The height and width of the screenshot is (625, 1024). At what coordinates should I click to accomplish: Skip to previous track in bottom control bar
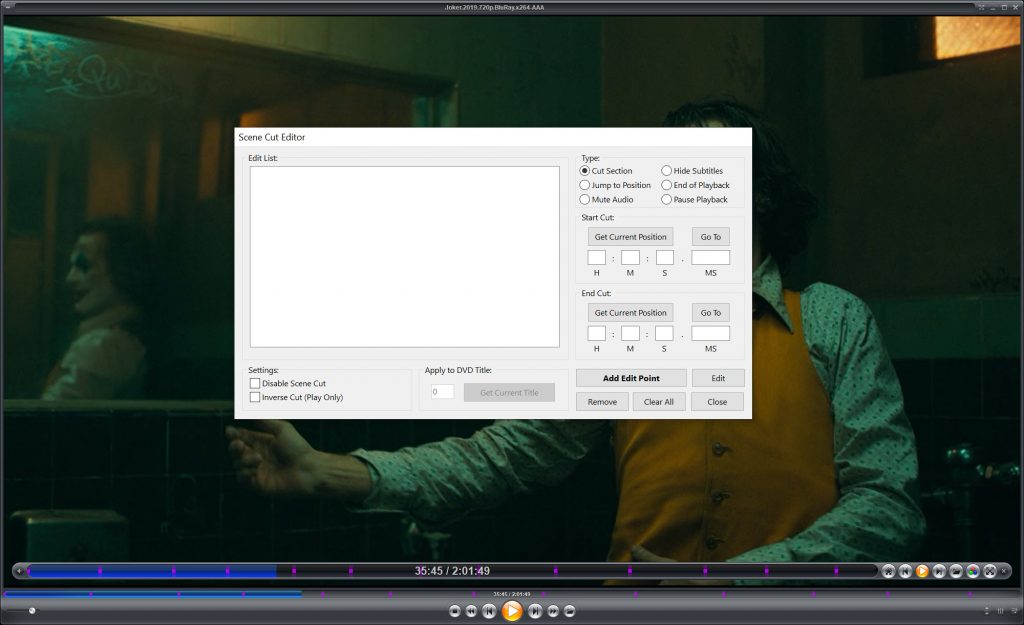point(488,611)
